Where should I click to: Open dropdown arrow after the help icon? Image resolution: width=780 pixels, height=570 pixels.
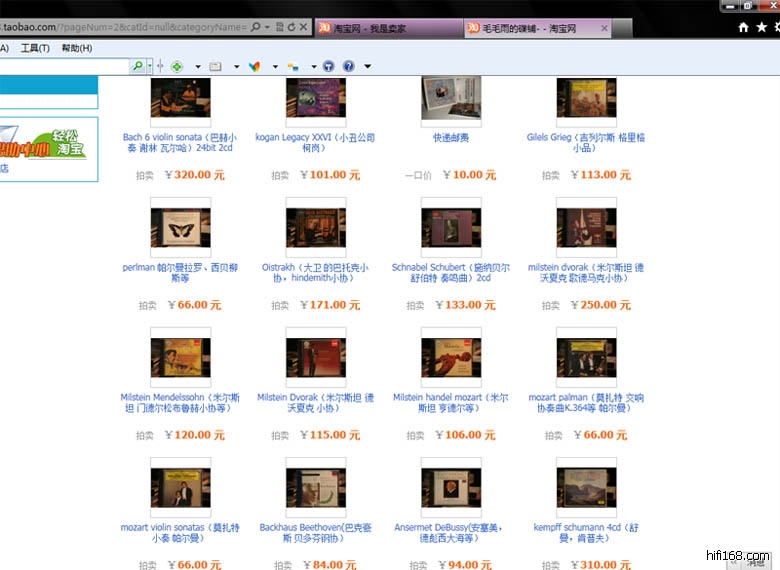368,67
